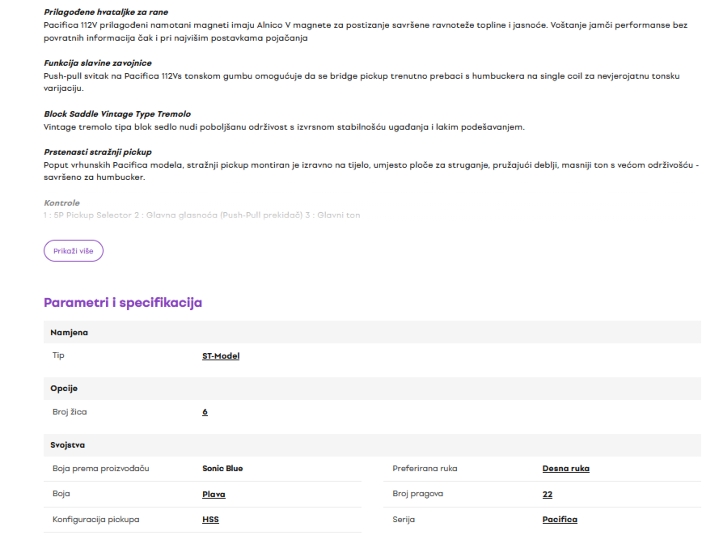Click the Svojstva section header

372,445
